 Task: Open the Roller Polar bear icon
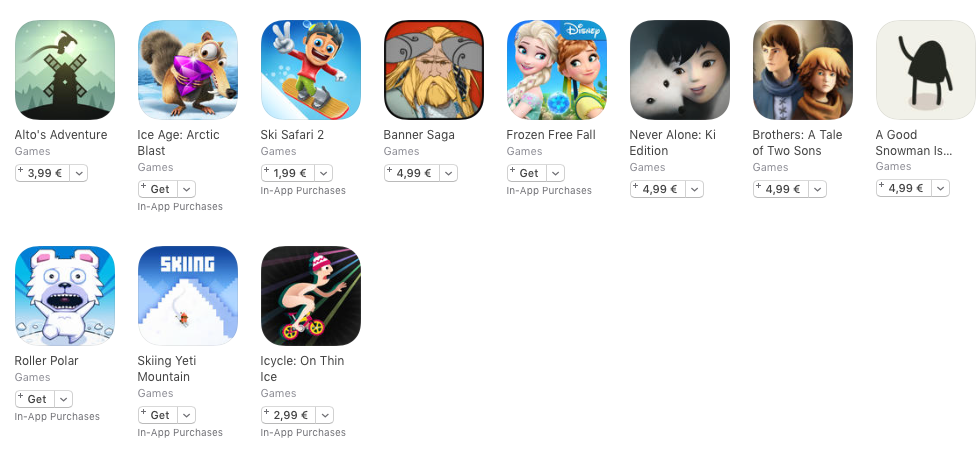pyautogui.click(x=64, y=296)
